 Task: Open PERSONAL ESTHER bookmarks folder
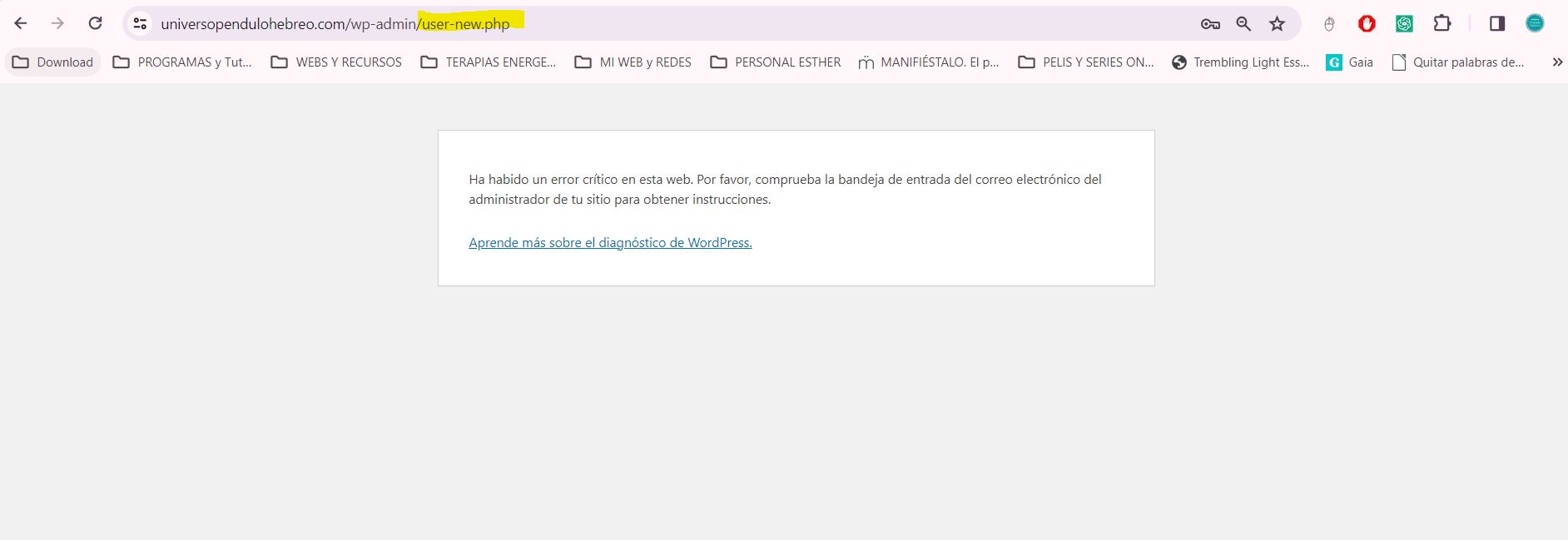tap(776, 62)
